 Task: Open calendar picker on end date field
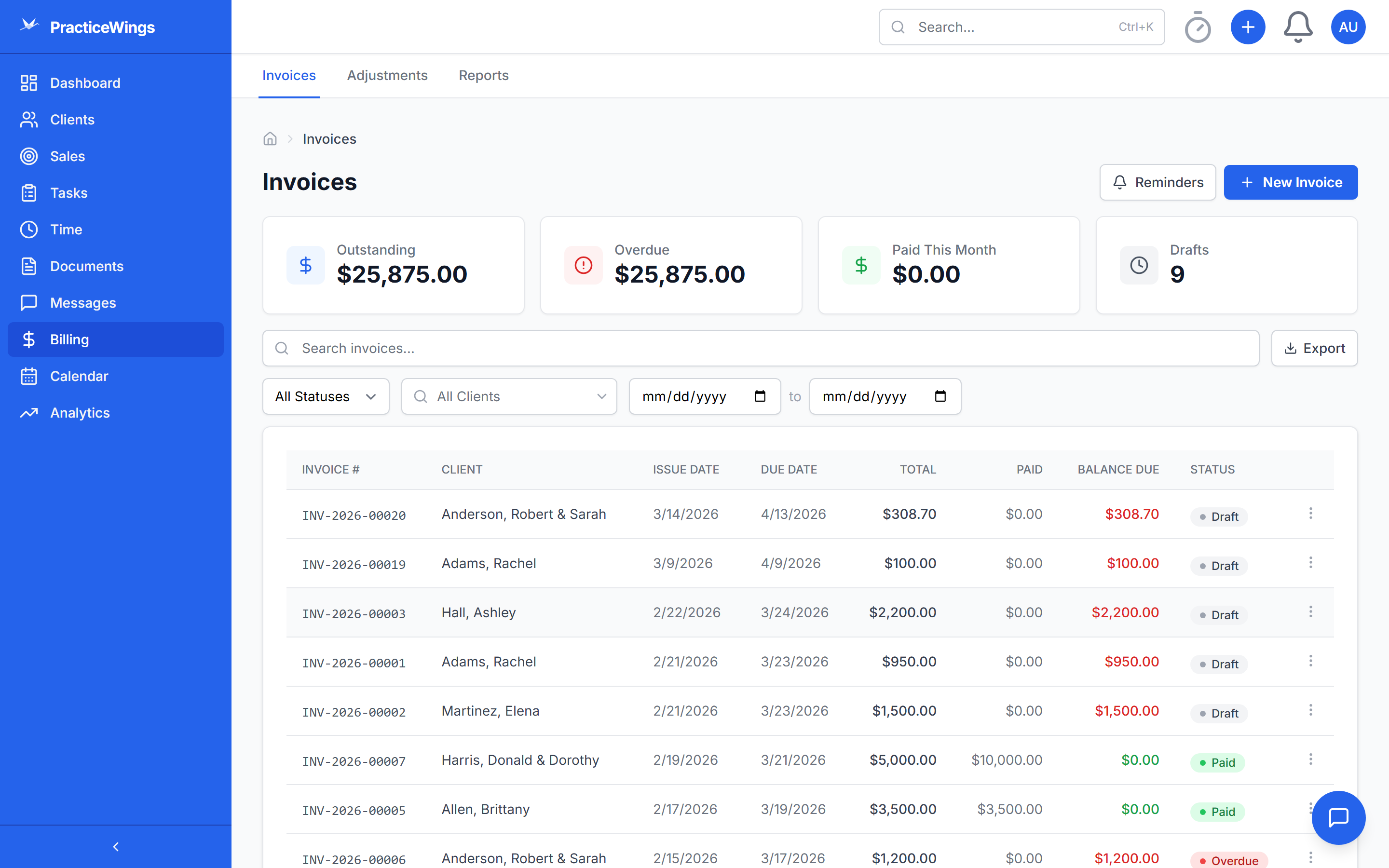coord(940,396)
